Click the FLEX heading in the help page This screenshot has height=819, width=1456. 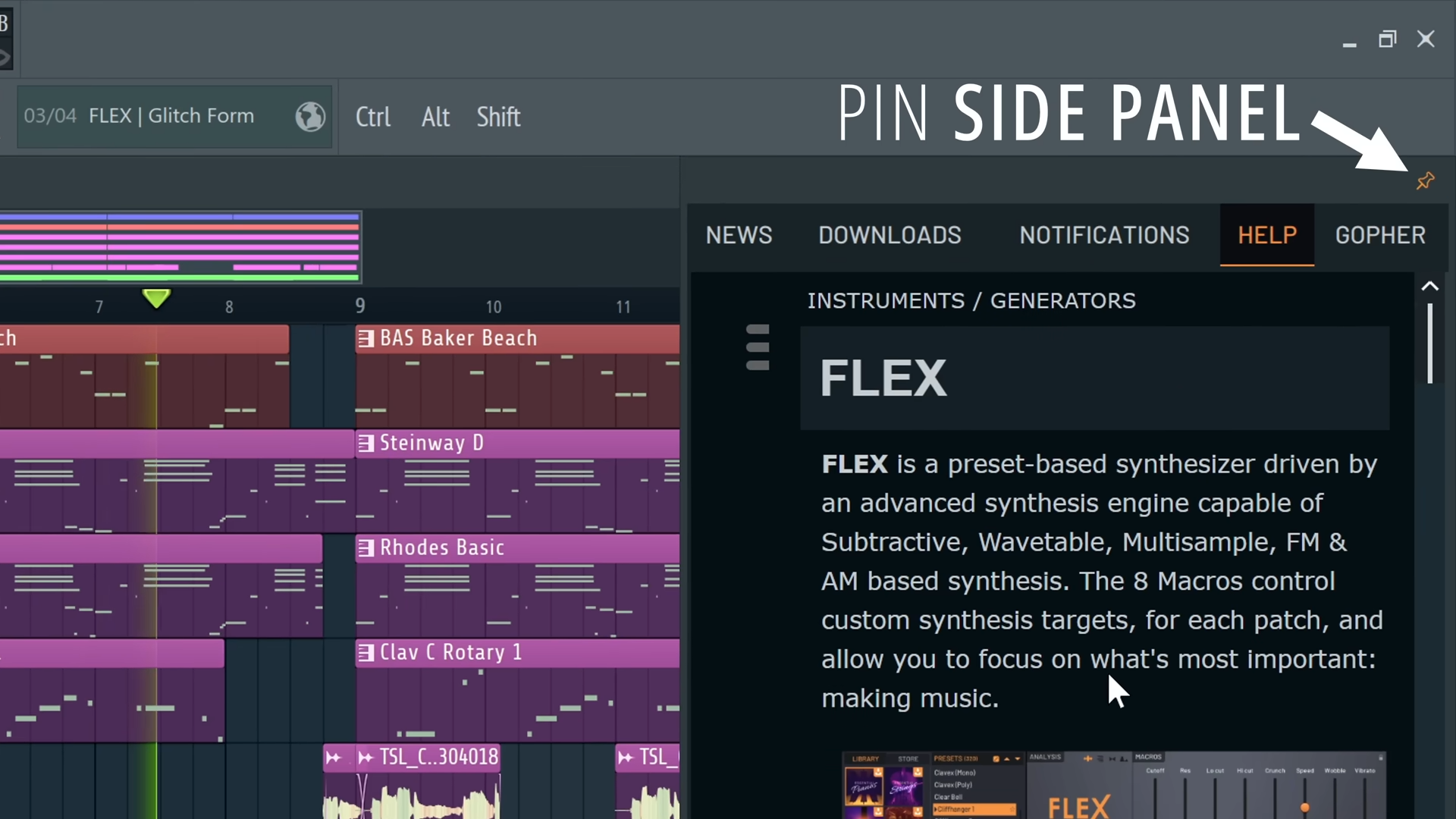pos(883,378)
